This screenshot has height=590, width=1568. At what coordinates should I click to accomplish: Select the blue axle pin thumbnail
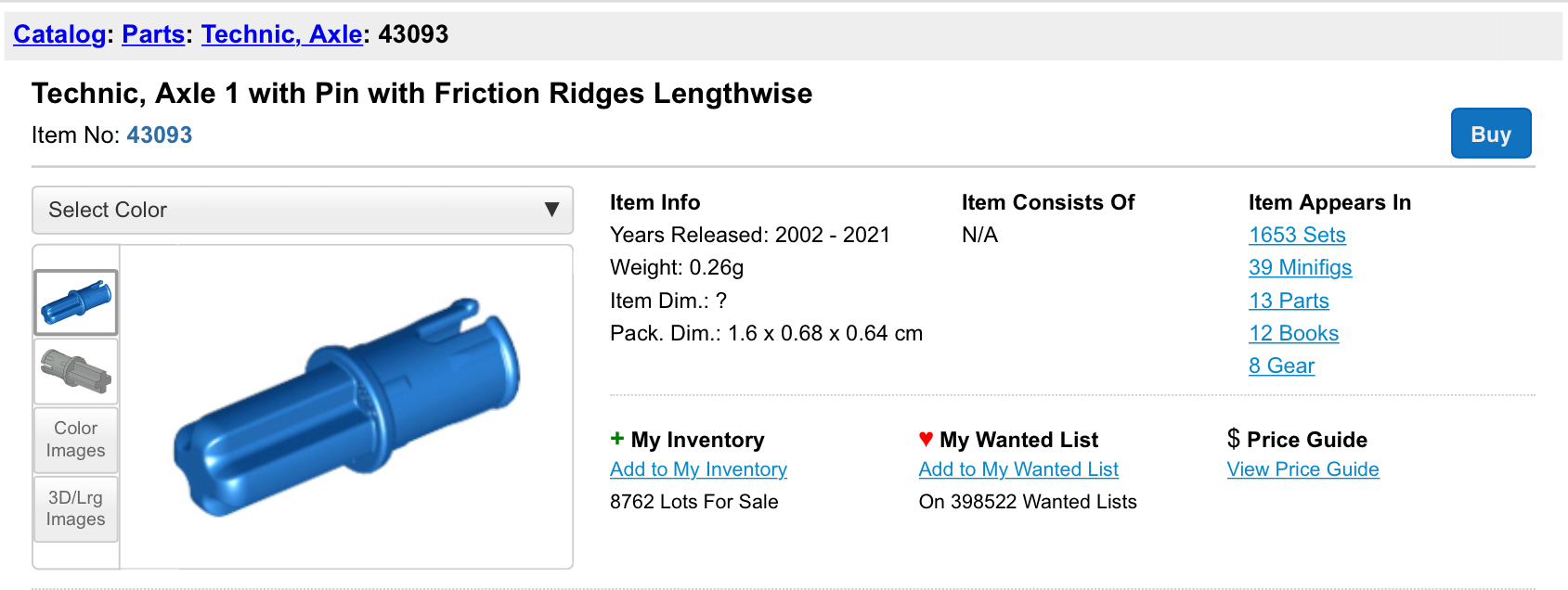pyautogui.click(x=76, y=302)
